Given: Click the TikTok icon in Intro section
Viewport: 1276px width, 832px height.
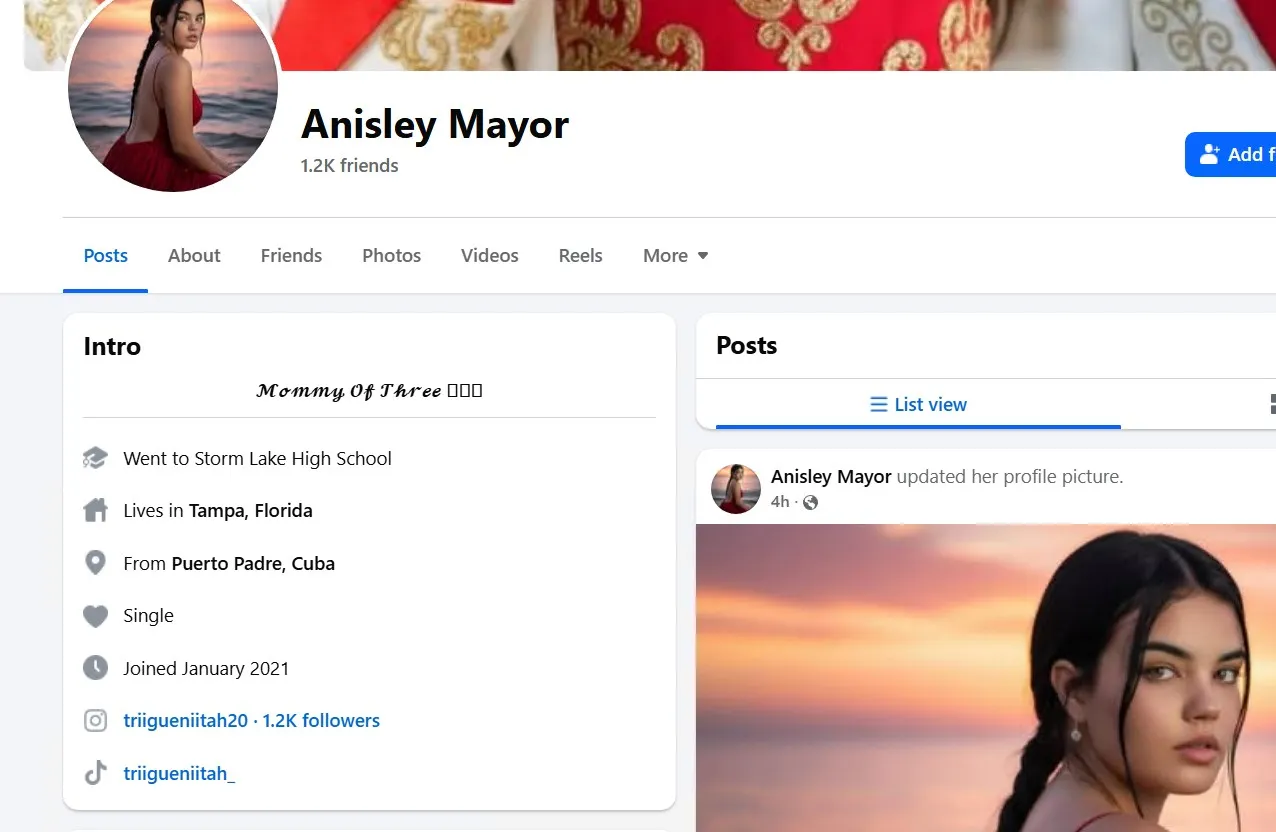Looking at the screenshot, I should [95, 772].
